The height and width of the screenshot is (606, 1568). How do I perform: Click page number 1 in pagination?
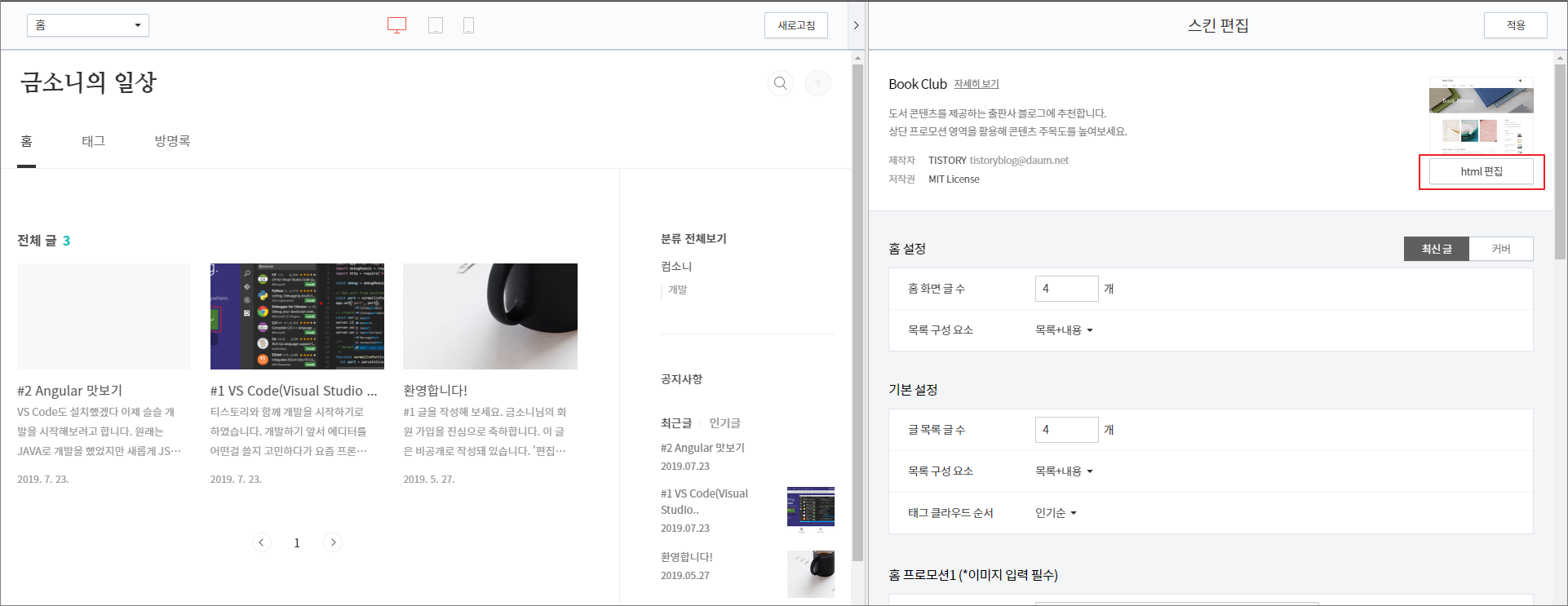coord(297,543)
